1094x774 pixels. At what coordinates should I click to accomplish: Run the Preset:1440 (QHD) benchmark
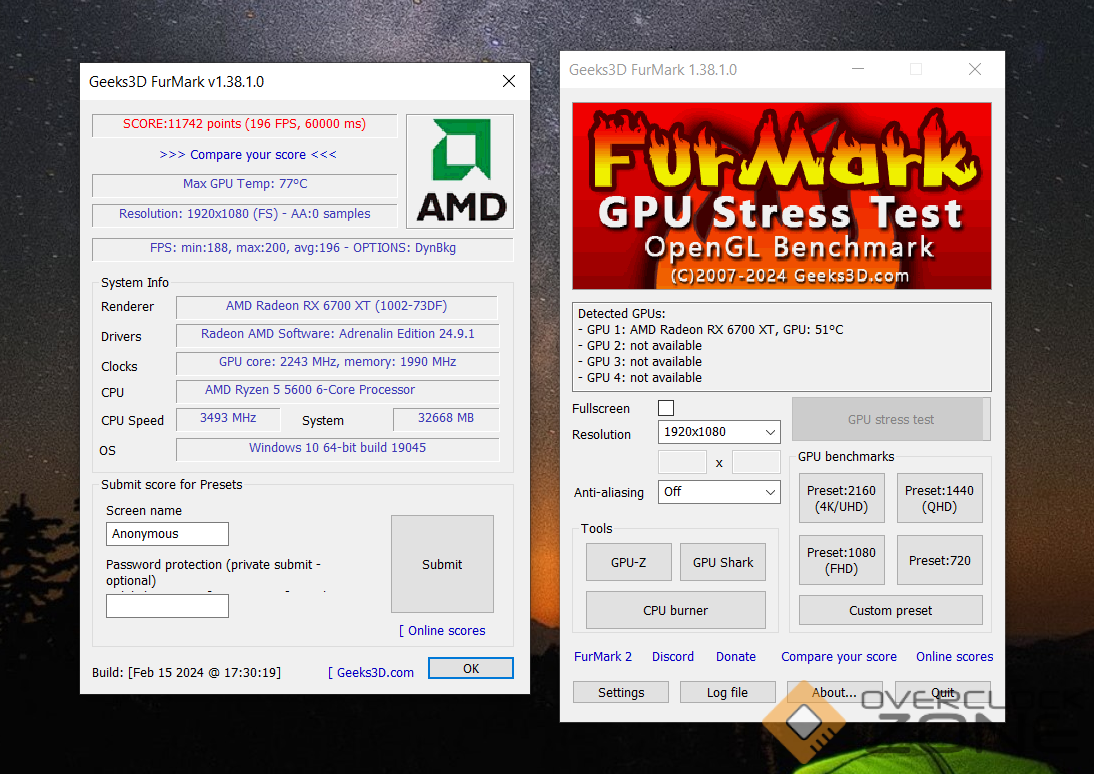click(x=939, y=498)
